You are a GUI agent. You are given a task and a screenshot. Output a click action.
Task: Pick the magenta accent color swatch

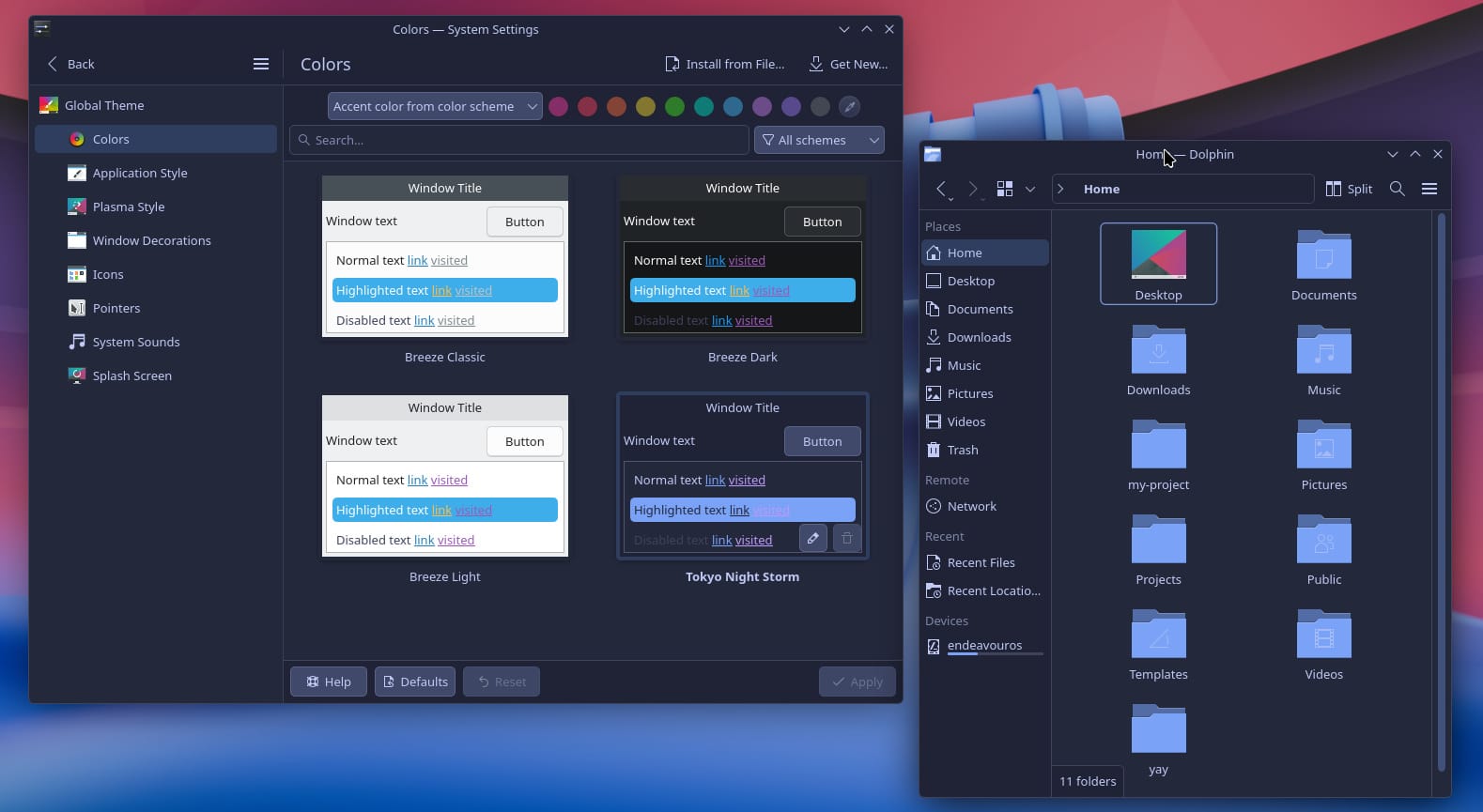(558, 106)
